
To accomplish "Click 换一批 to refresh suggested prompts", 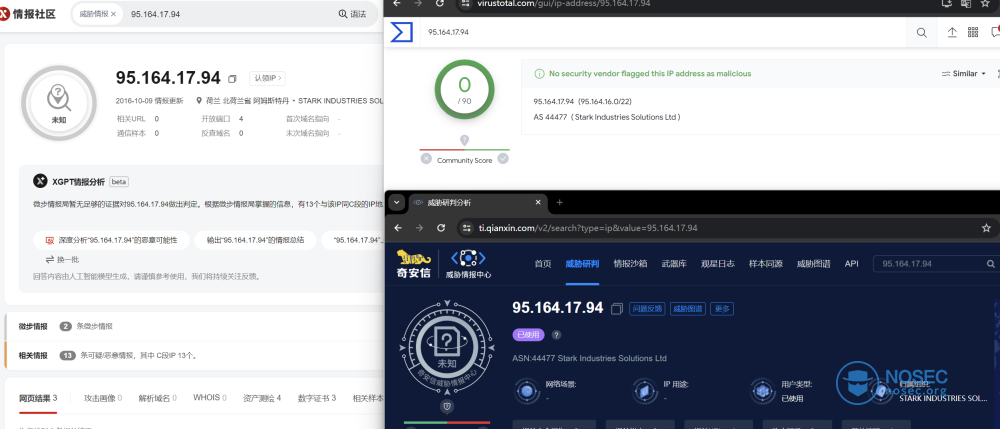I will tap(62, 259).
